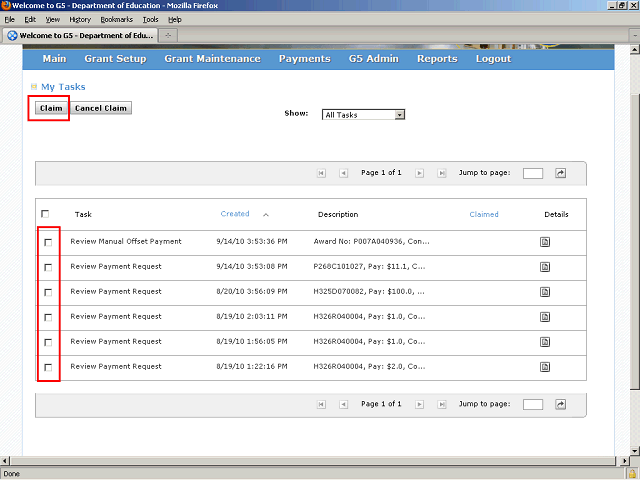Click horizontal scrollbar left arrow
640x480 pixels.
(4, 461)
